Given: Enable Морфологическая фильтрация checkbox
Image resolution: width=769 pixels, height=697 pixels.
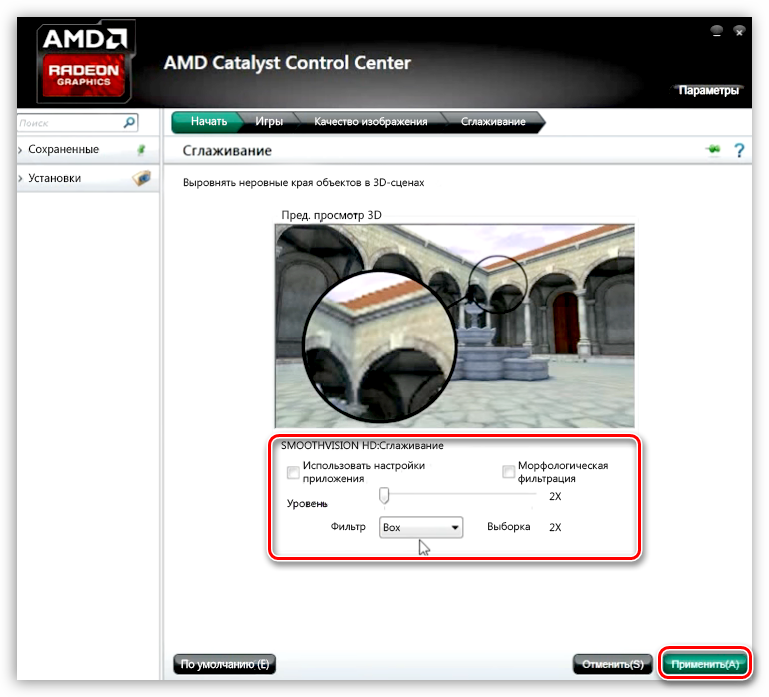Looking at the screenshot, I should (508, 472).
